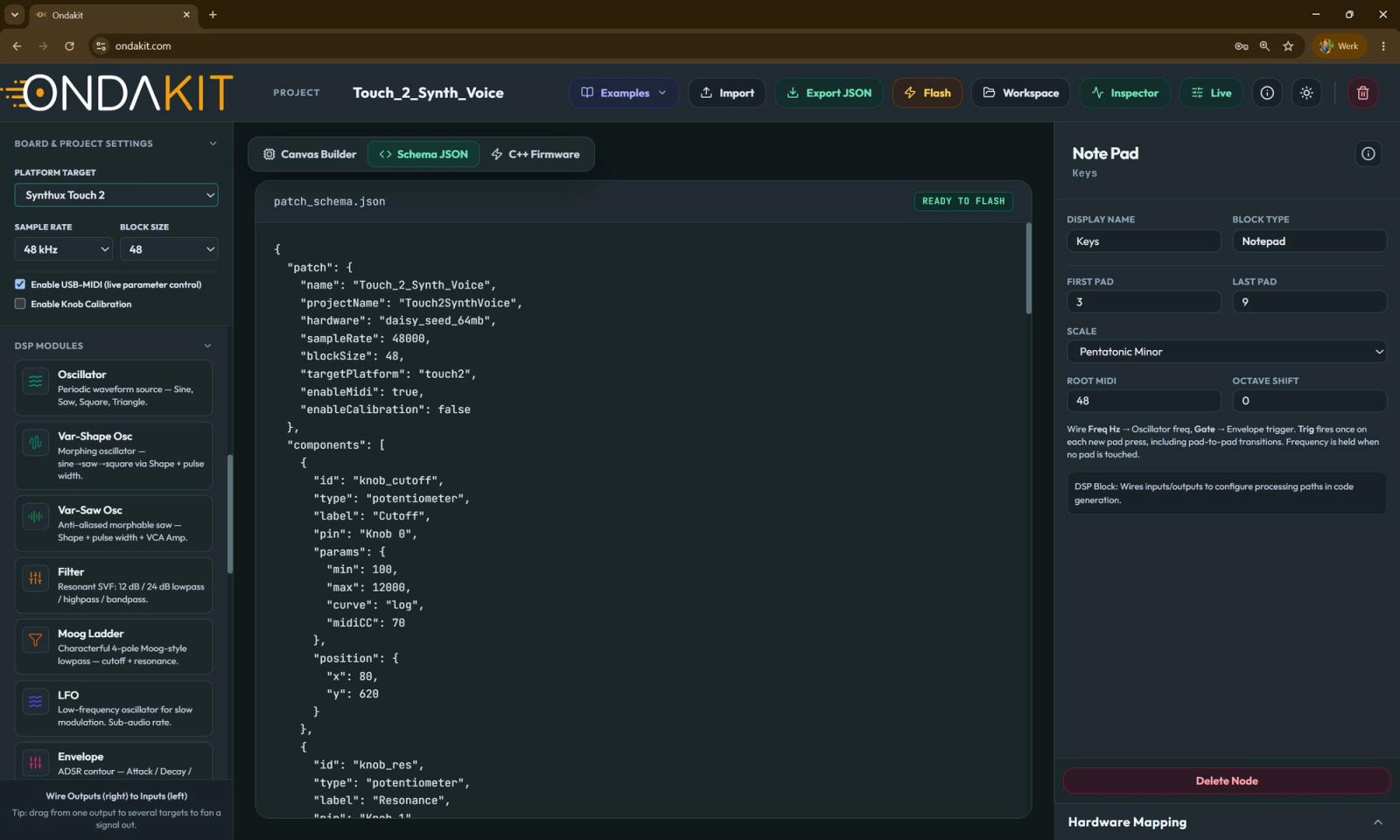Click the Envelope module icon
Screen dimensions: 1400x840
click(x=35, y=763)
